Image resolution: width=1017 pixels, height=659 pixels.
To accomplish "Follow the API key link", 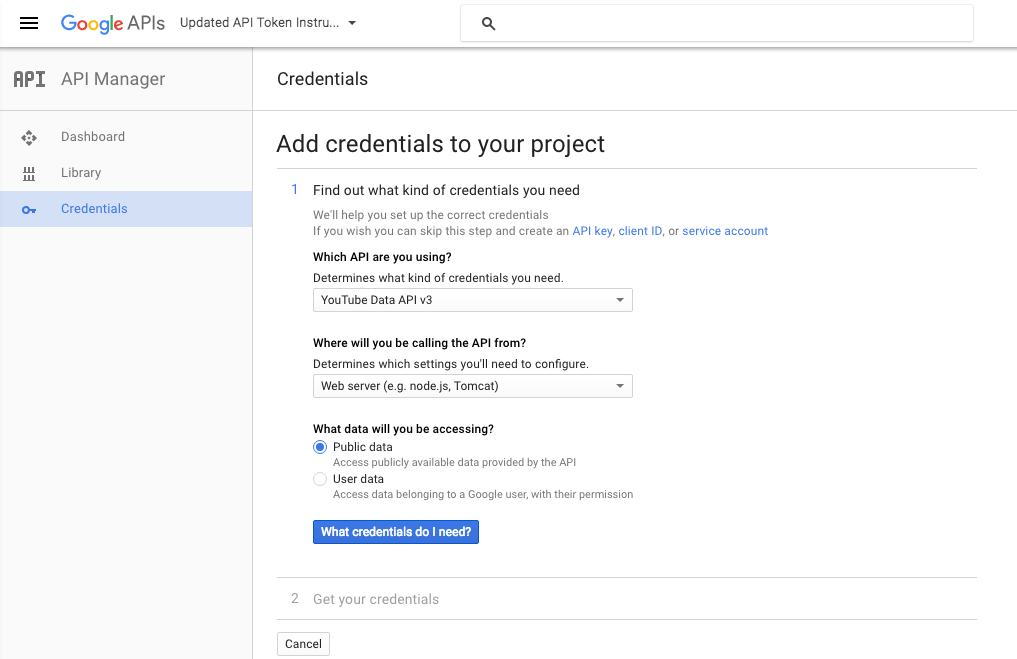I will click(592, 231).
